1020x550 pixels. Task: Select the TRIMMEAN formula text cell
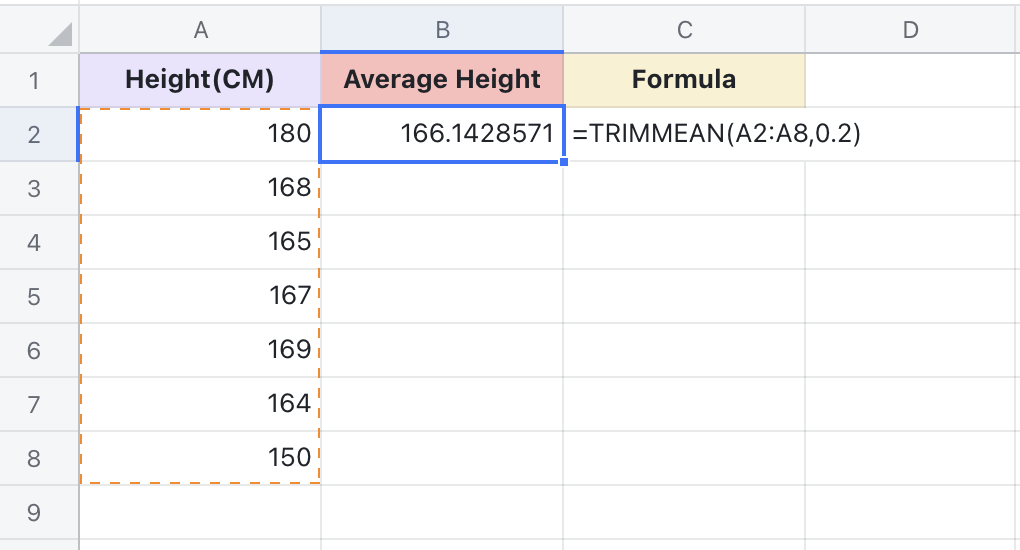pos(684,134)
